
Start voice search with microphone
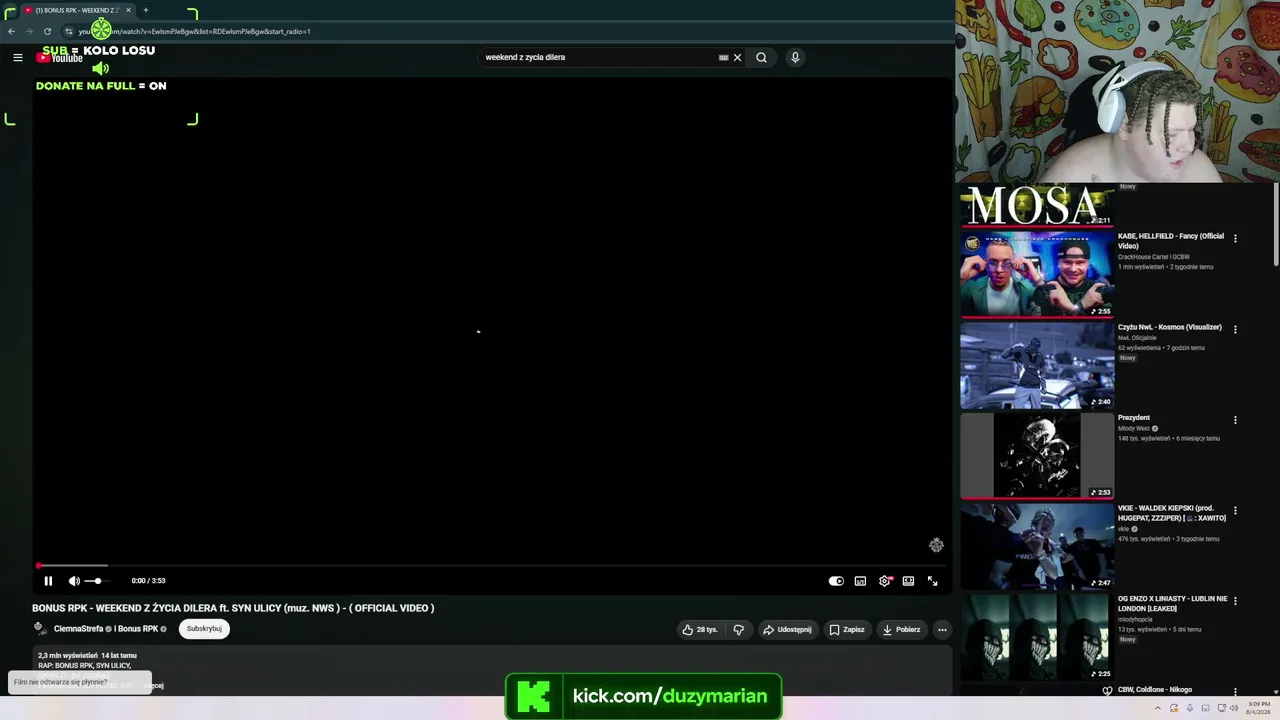795,58
